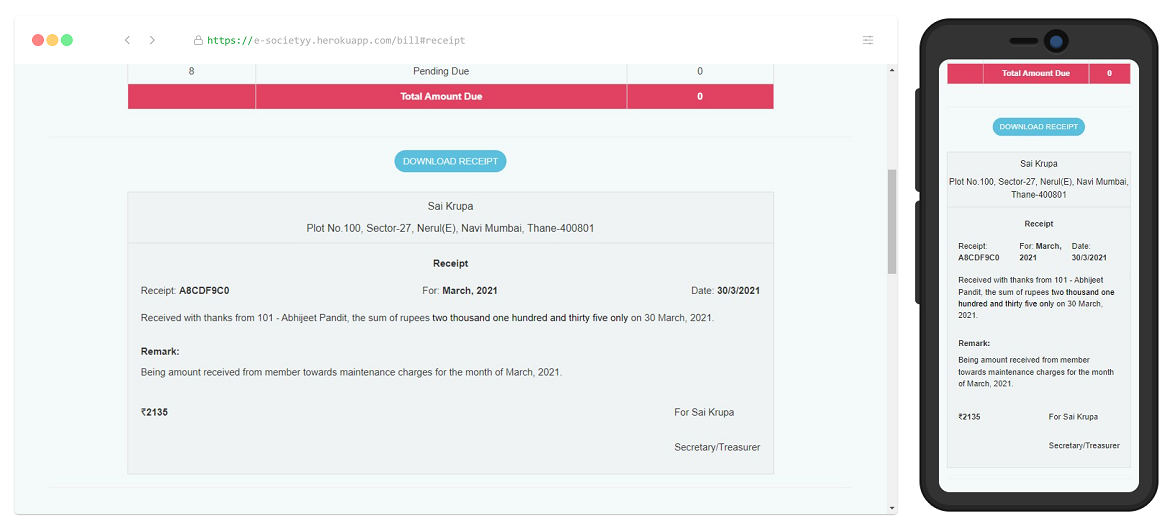Tap 'Remark:' label on phone preview
Screen dimensions: 1172x528
[x=974, y=343]
